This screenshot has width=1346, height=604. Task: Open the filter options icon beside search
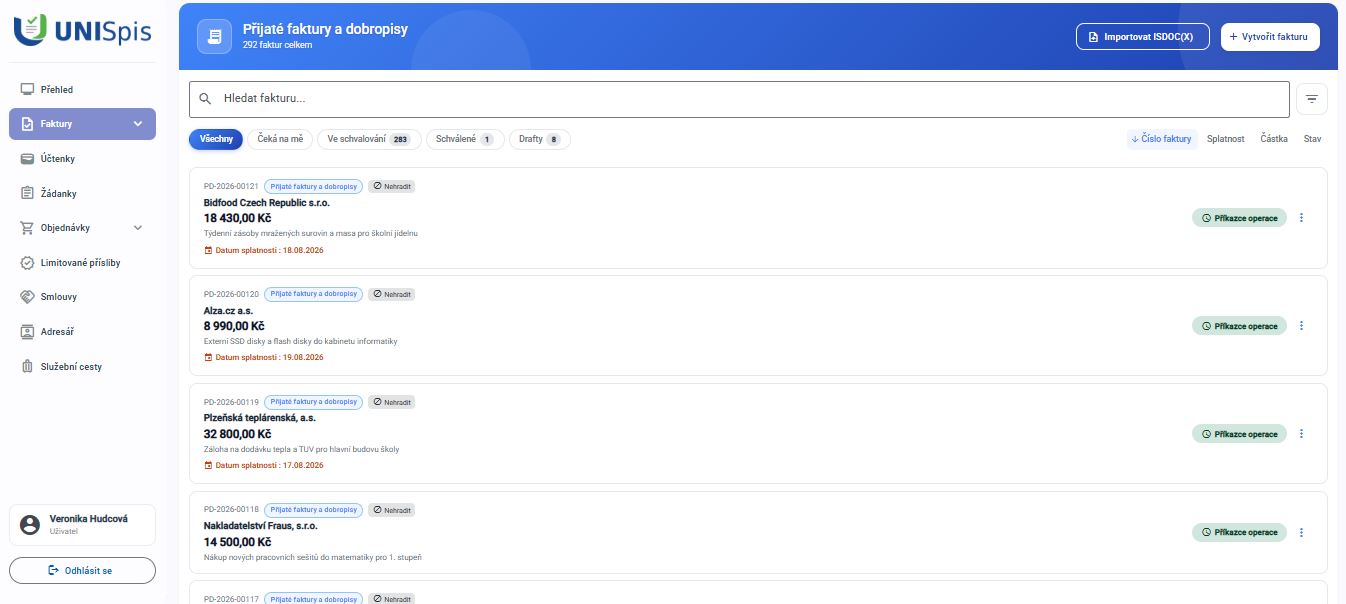click(1311, 99)
